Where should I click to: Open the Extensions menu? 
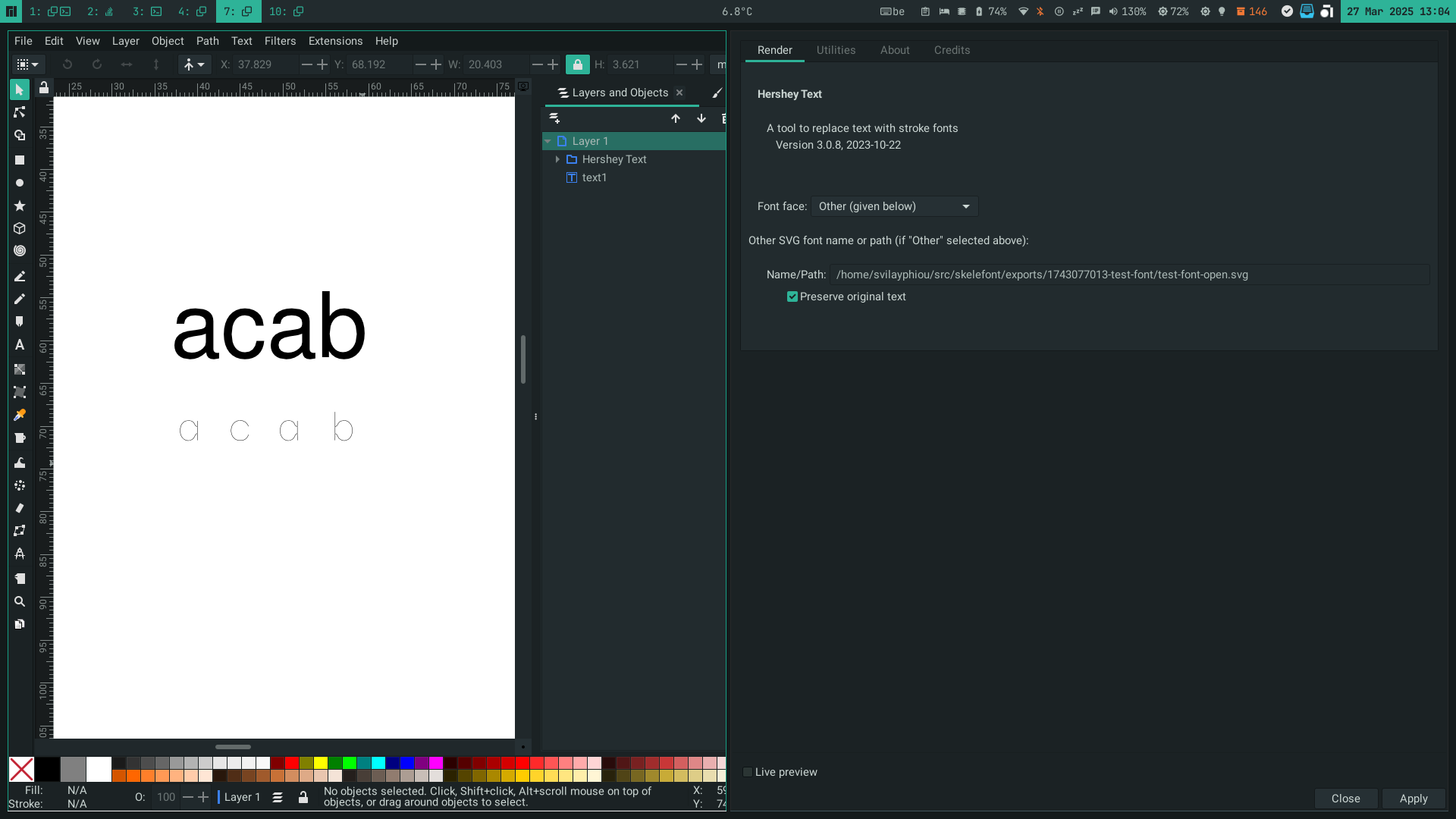click(x=335, y=41)
